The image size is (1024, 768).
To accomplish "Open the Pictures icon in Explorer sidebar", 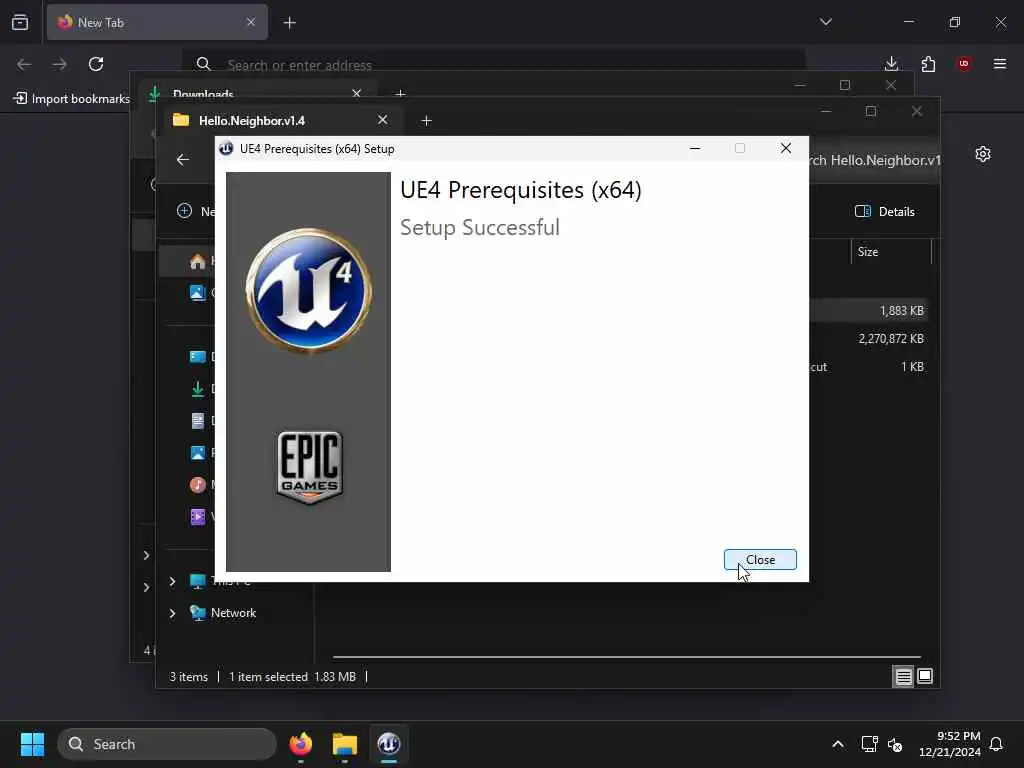I will [x=197, y=453].
